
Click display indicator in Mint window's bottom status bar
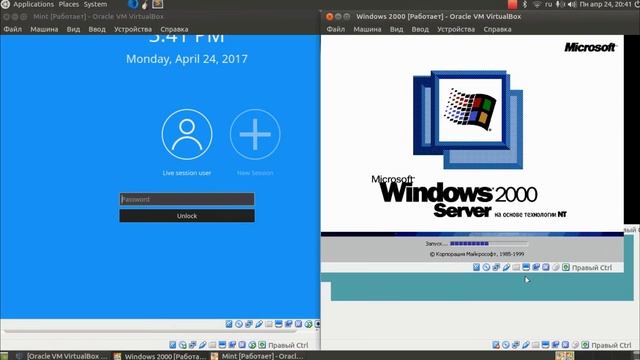point(222,345)
